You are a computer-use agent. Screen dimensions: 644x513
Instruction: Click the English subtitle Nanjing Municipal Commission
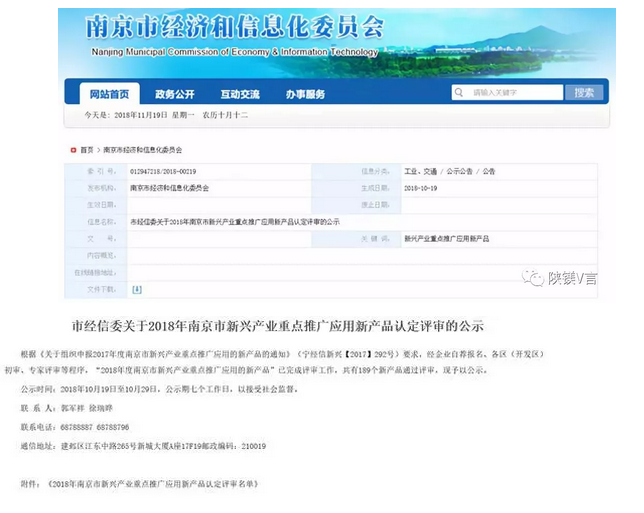pyautogui.click(x=235, y=52)
